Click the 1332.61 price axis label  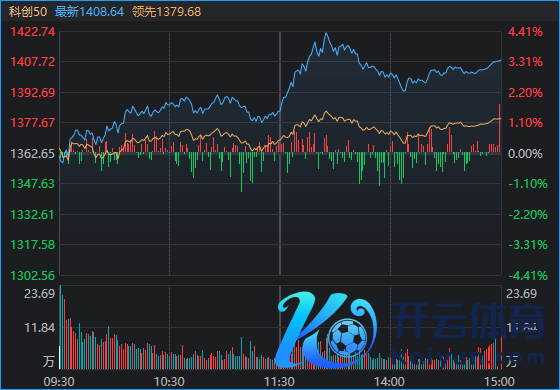(33, 215)
